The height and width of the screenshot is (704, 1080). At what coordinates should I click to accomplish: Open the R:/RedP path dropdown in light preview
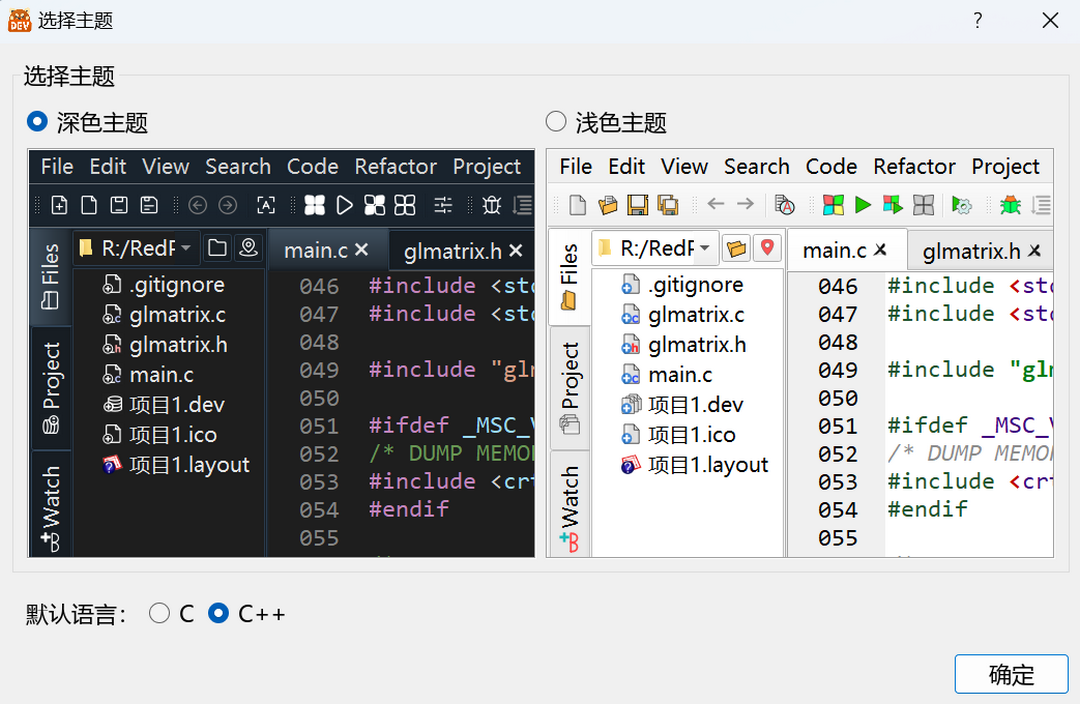(702, 249)
